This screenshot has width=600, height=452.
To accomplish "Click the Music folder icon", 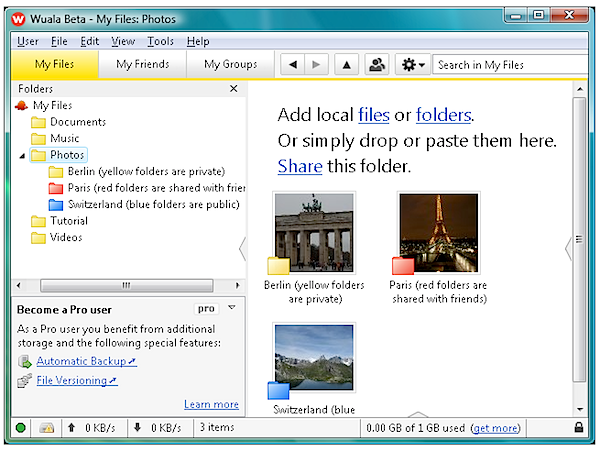I will click(x=38, y=138).
